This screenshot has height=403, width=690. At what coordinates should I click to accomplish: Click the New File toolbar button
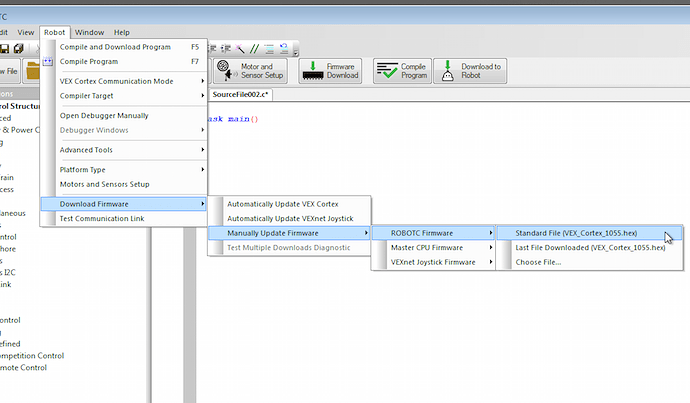(10, 71)
